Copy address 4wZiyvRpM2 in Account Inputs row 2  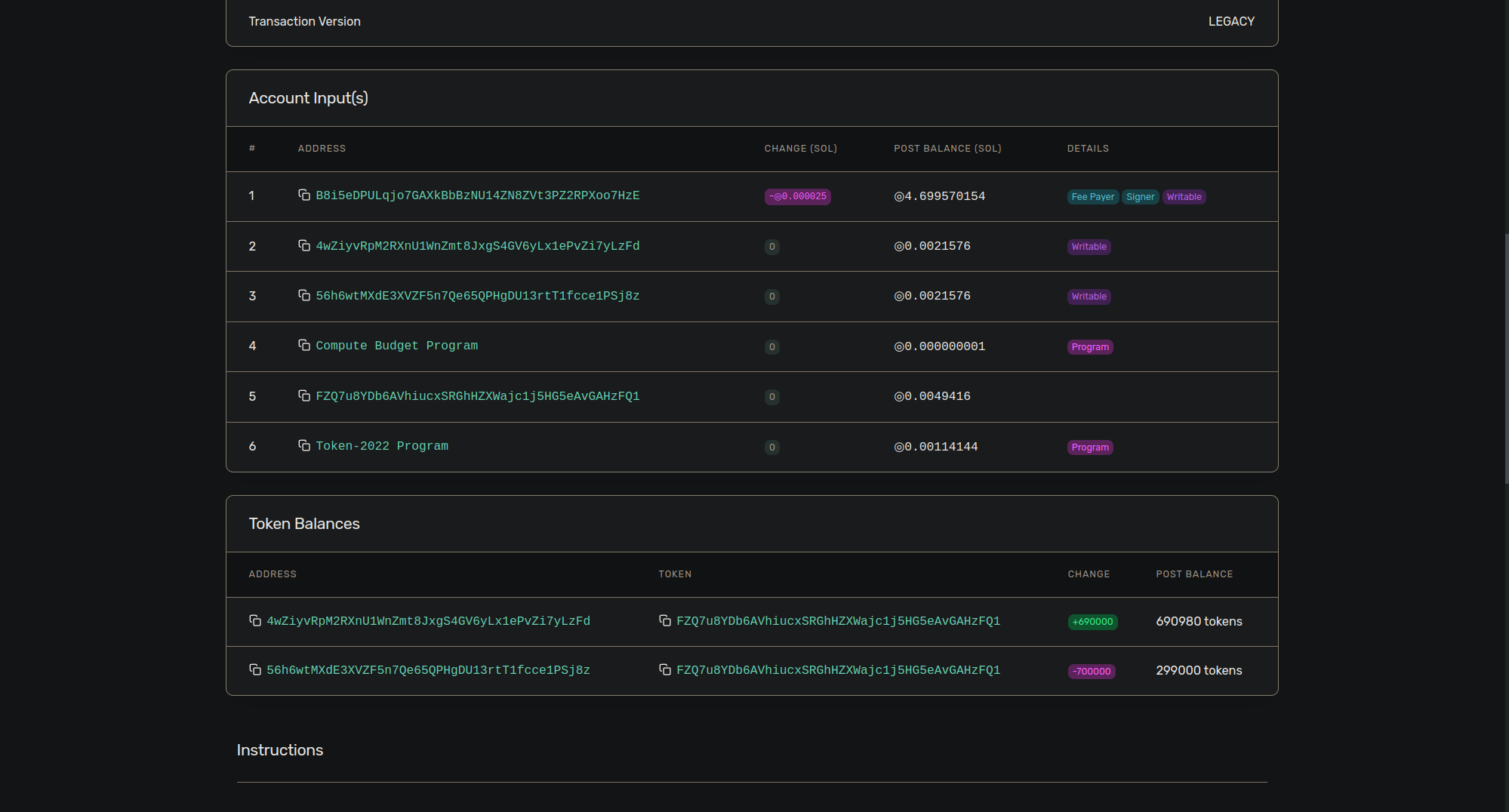(304, 246)
